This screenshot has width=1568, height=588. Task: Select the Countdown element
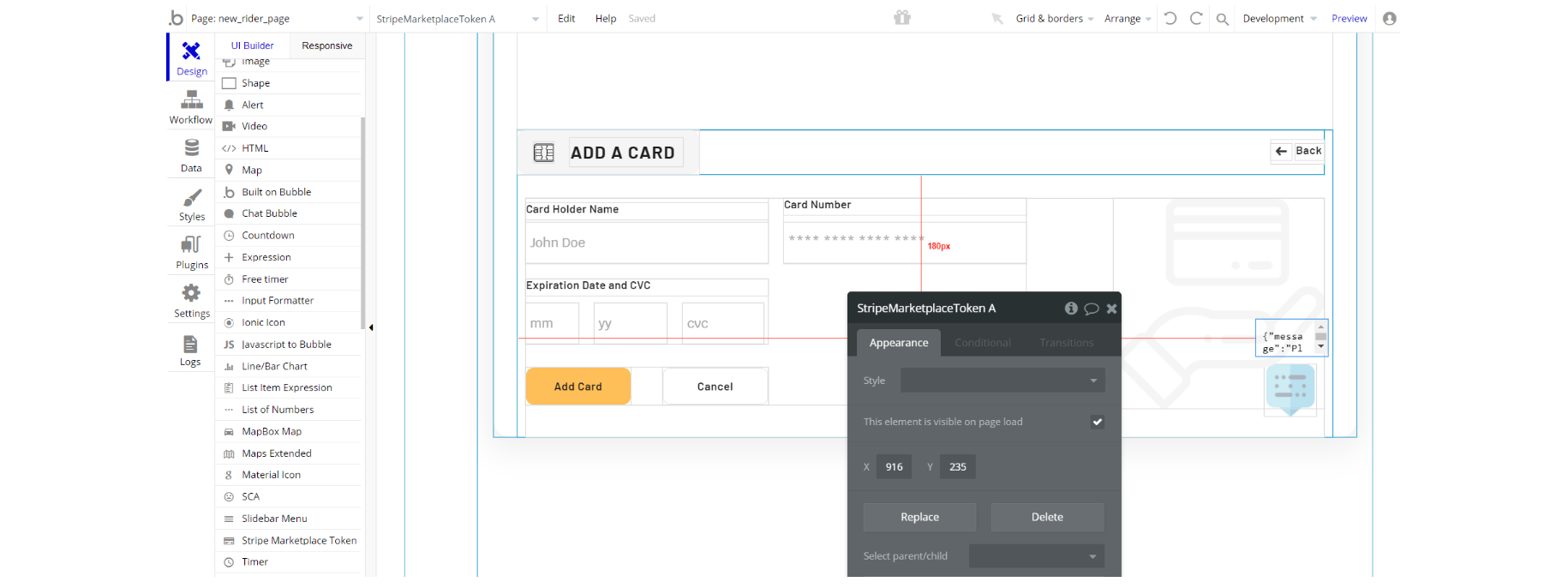pyautogui.click(x=290, y=235)
